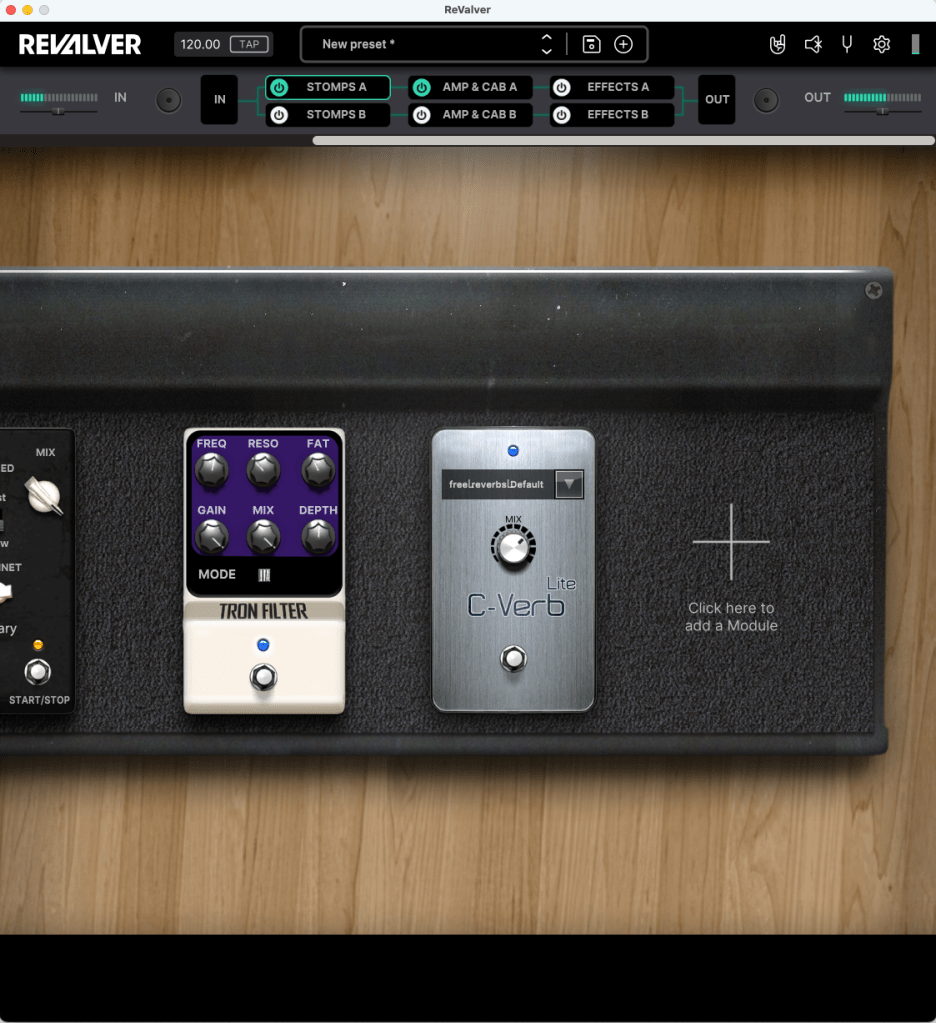Click the input jack icon
Image resolution: width=936 pixels, height=1023 pixels.
pyautogui.click(x=169, y=100)
